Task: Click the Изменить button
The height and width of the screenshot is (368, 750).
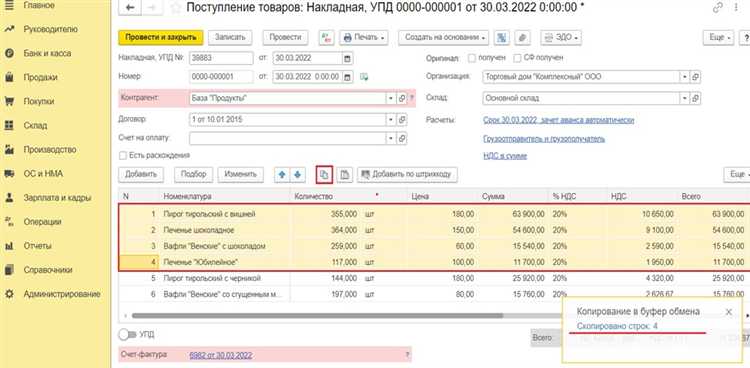Action: [240, 175]
